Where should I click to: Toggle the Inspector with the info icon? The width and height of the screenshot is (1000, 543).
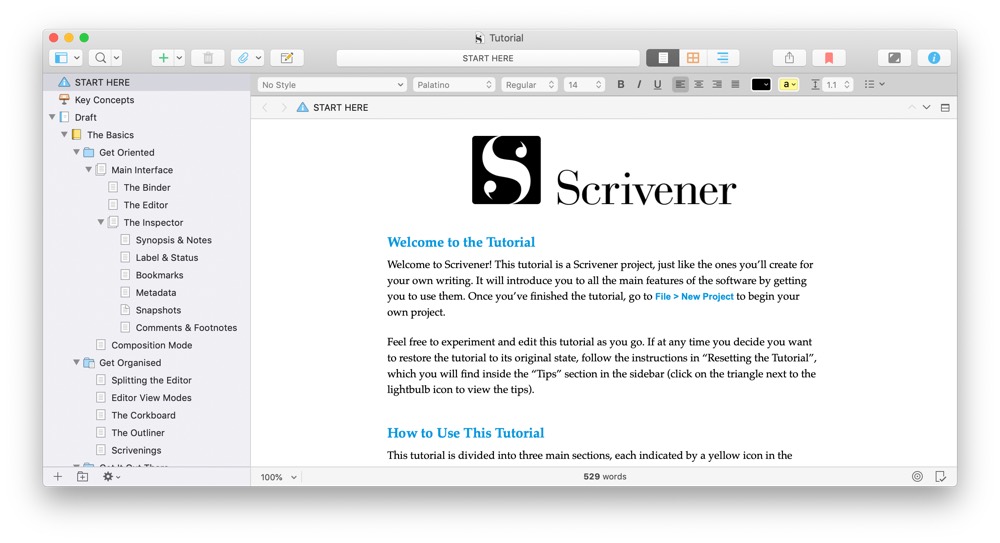[x=934, y=58]
